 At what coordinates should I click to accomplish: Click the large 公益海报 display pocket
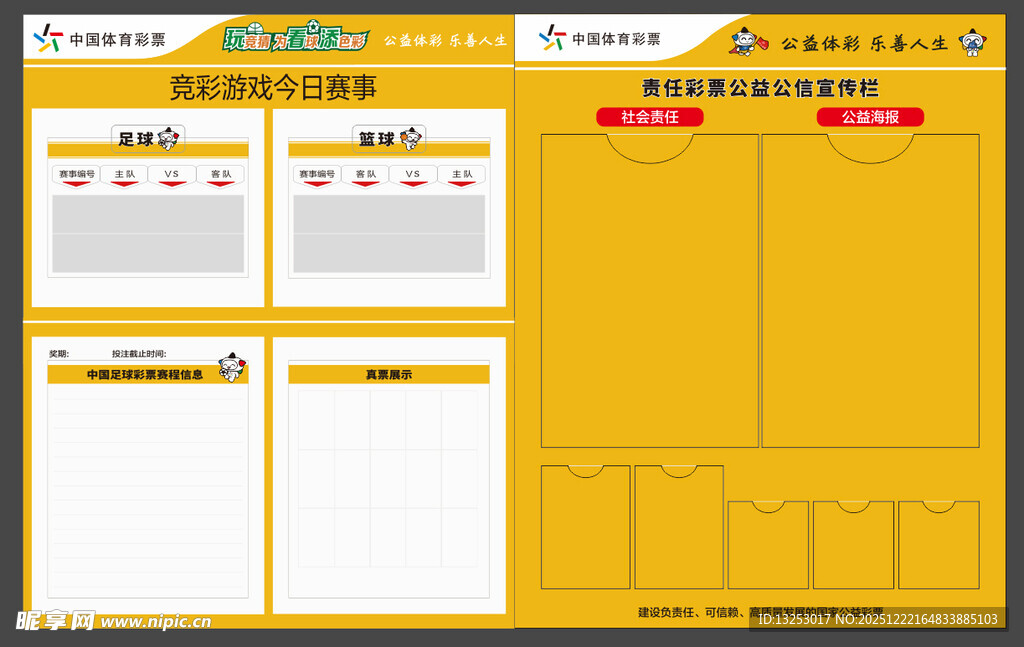[870, 290]
